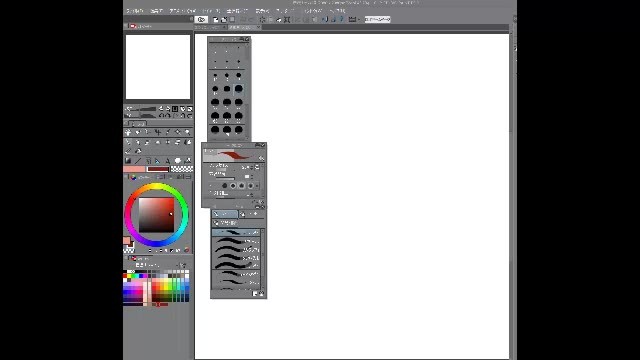Click the wrench icon in Color Set panel
640x360 pixels.
(182, 265)
